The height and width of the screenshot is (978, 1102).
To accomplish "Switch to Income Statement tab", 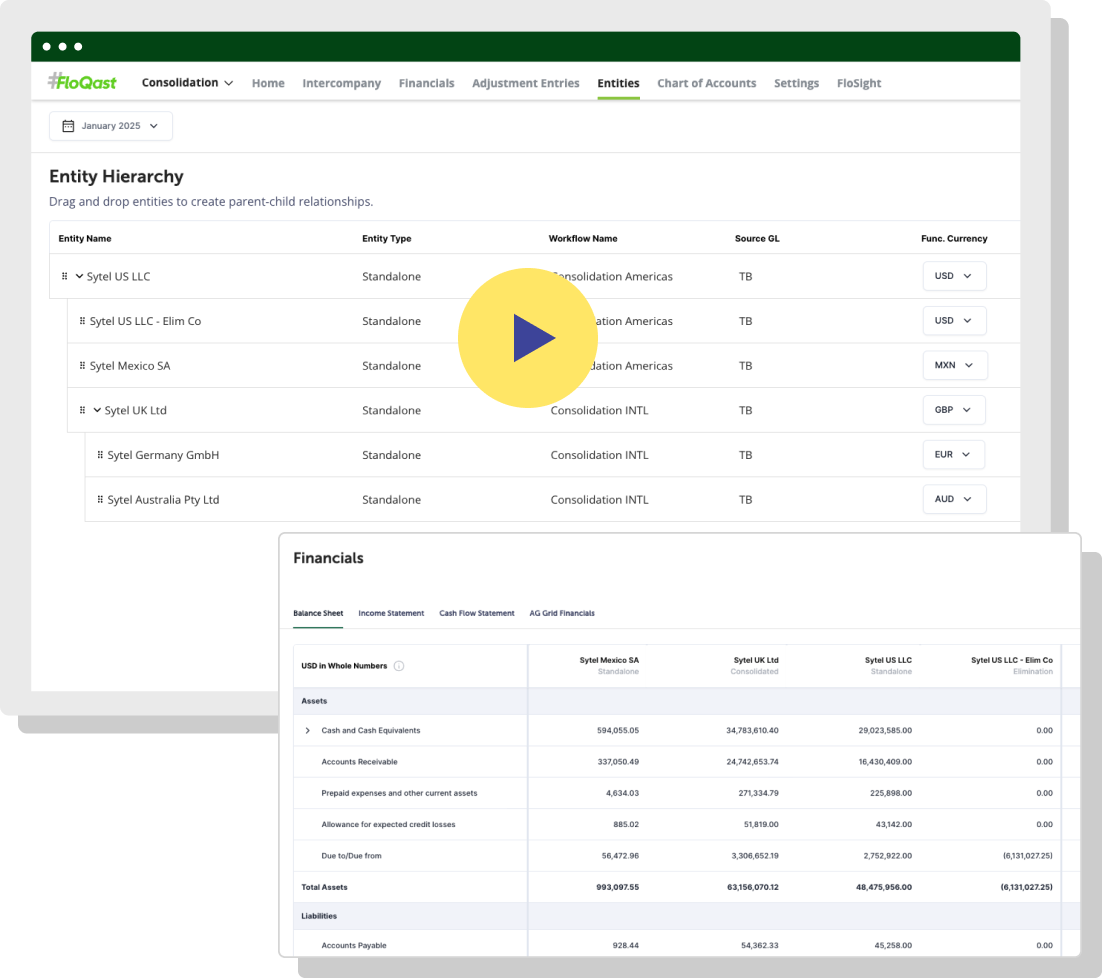I will 391,613.
